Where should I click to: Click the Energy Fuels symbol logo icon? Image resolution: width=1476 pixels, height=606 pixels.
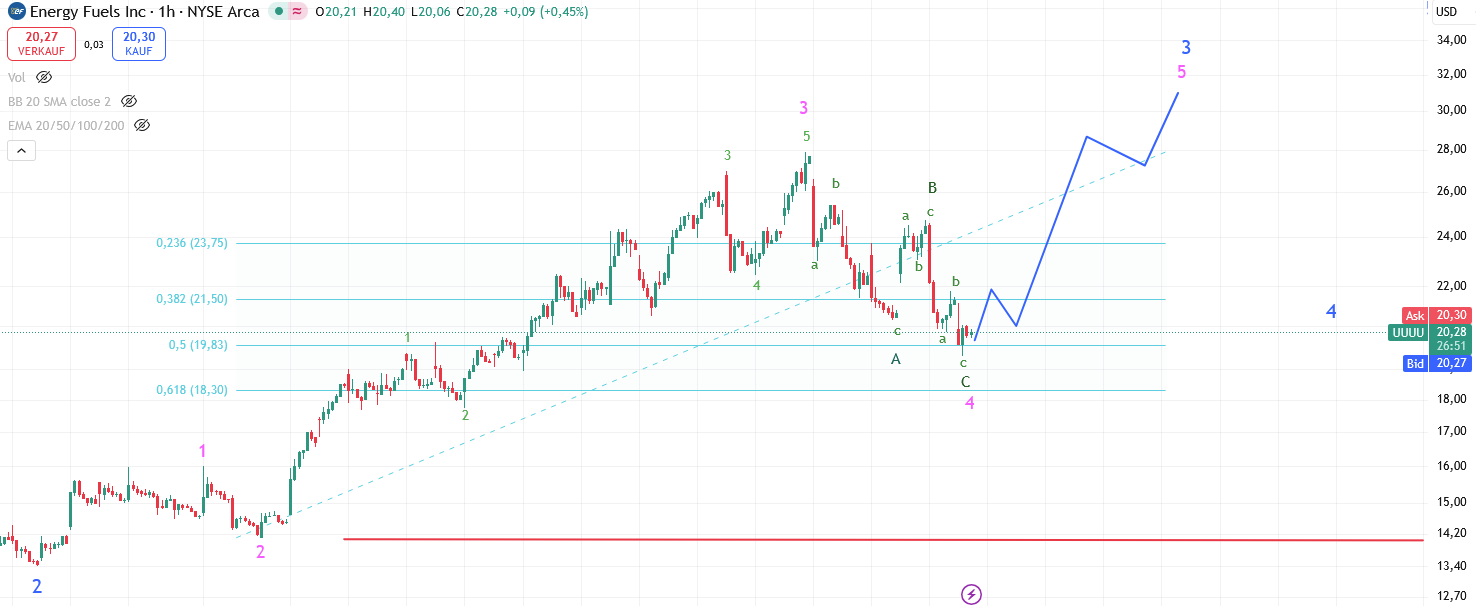point(16,12)
